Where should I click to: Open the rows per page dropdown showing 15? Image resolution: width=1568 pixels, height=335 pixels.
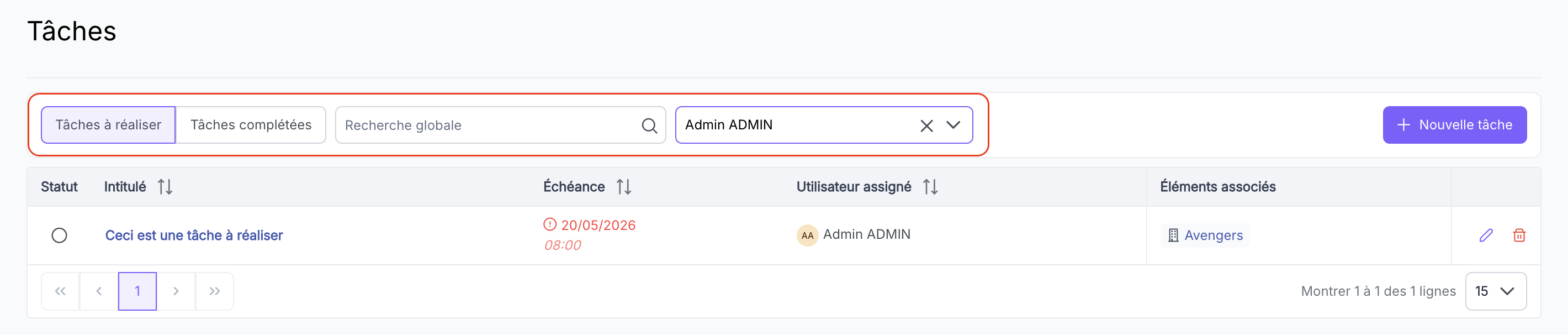pos(1496,291)
